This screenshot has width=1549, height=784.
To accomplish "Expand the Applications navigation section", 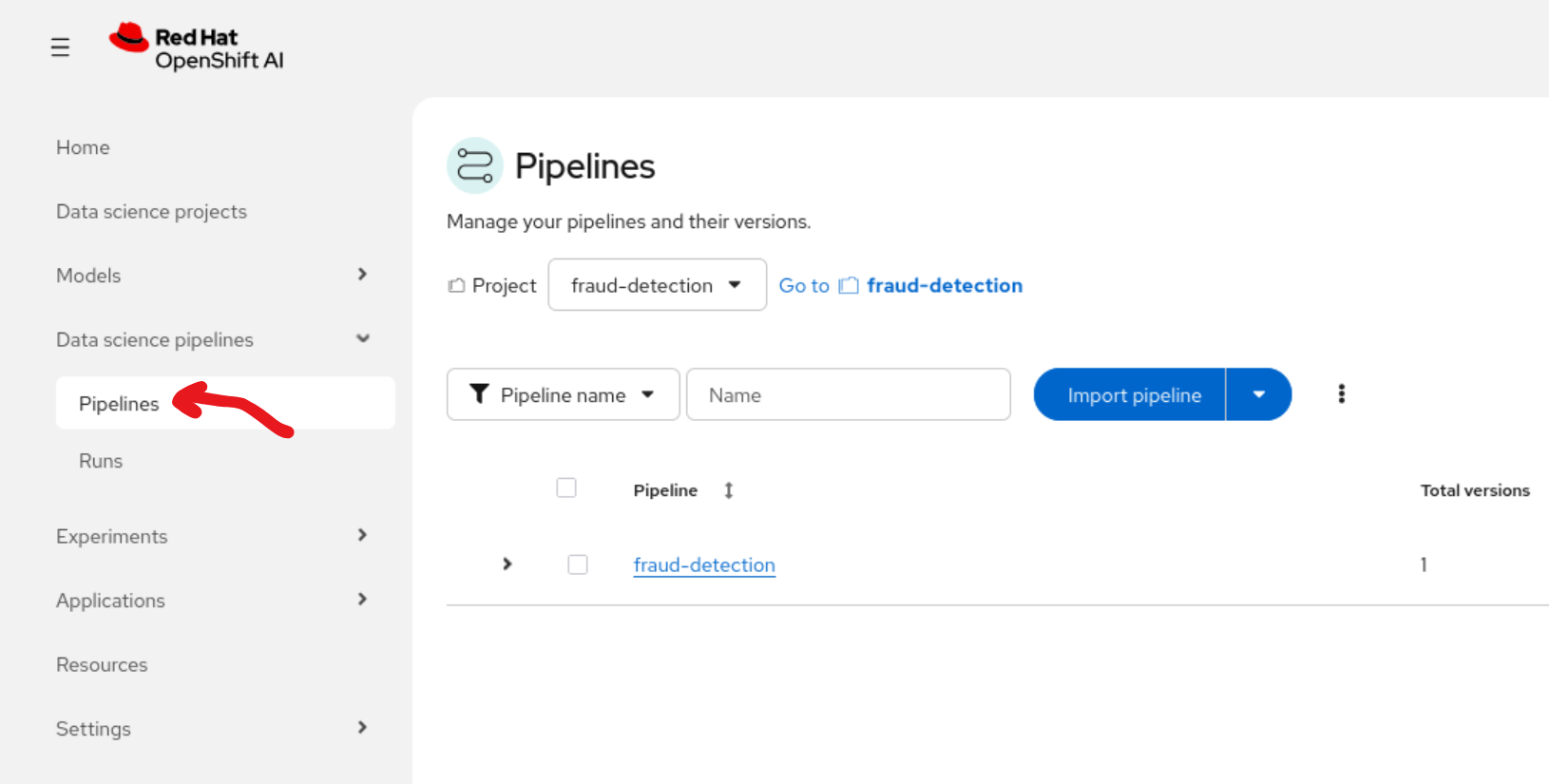I will (x=362, y=599).
